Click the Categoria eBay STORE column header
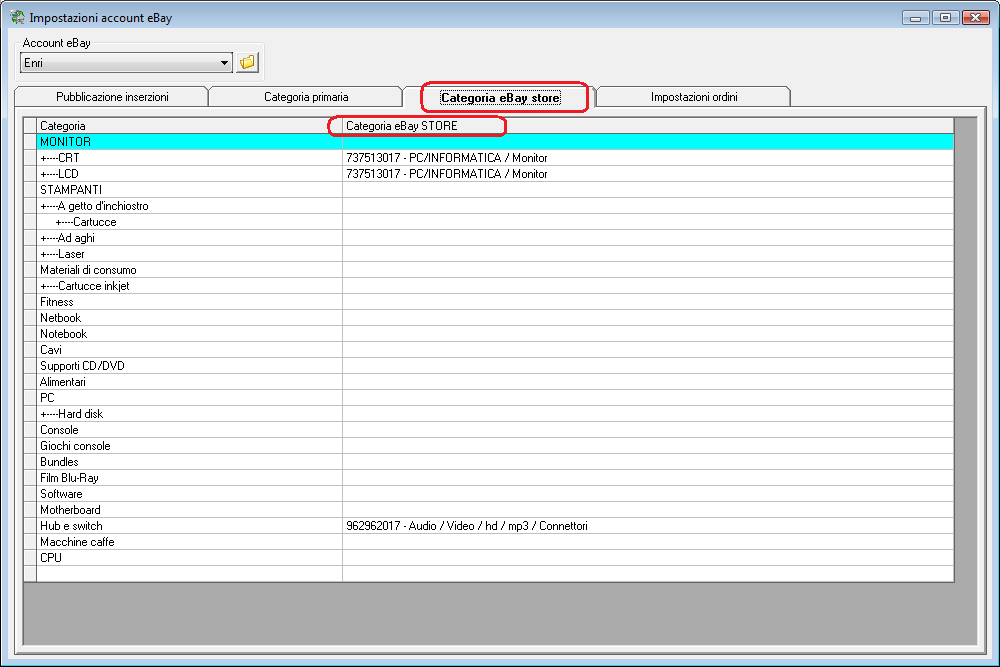The height and width of the screenshot is (667, 1000). pos(648,126)
